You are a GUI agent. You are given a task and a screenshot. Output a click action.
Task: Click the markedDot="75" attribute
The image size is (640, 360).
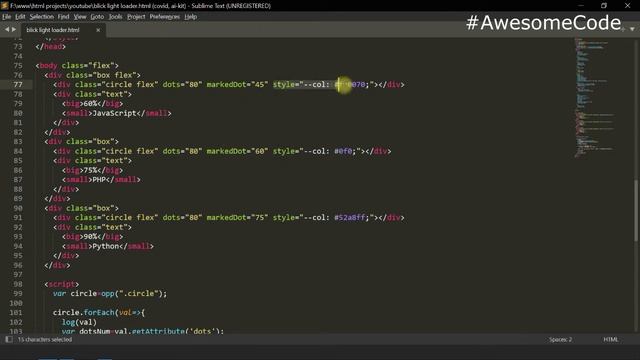[237, 218]
